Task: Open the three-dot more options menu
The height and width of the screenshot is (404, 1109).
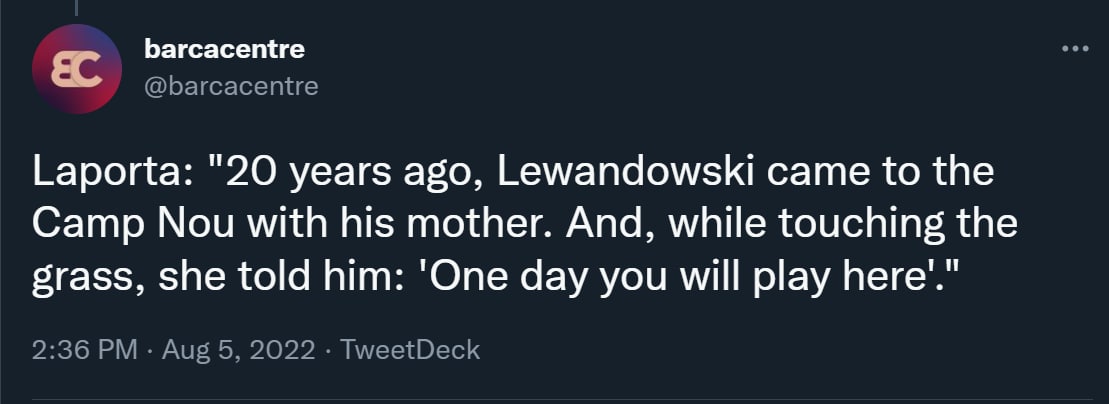Action: (1076, 48)
